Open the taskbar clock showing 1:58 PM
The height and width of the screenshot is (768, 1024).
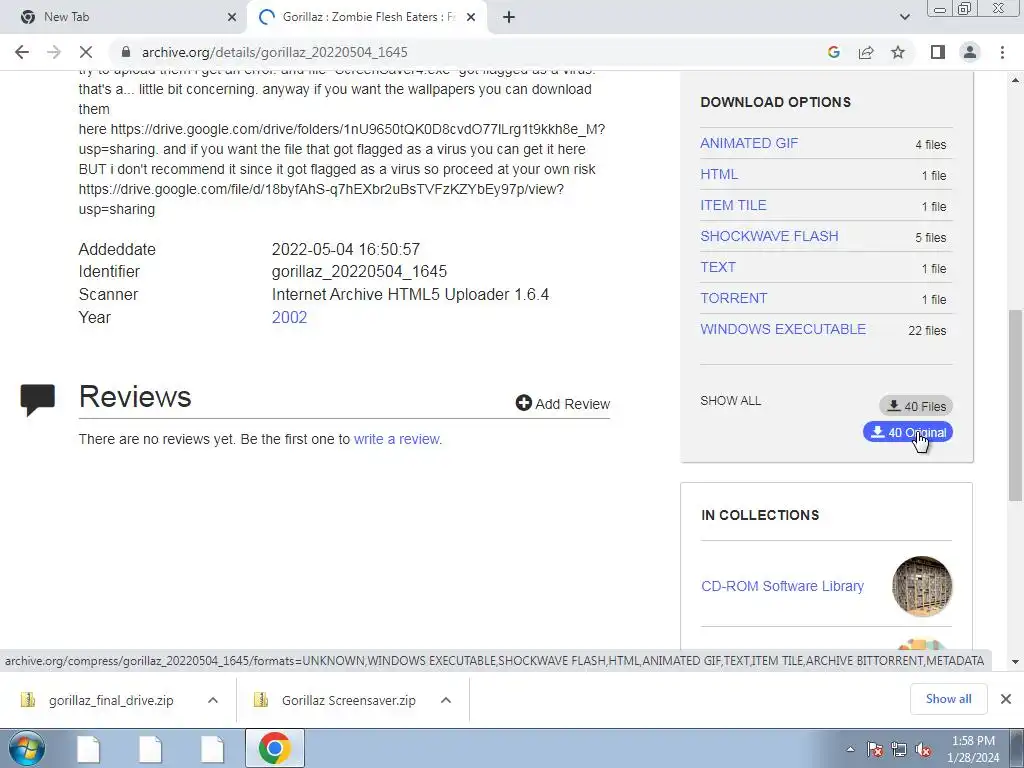pos(973,749)
